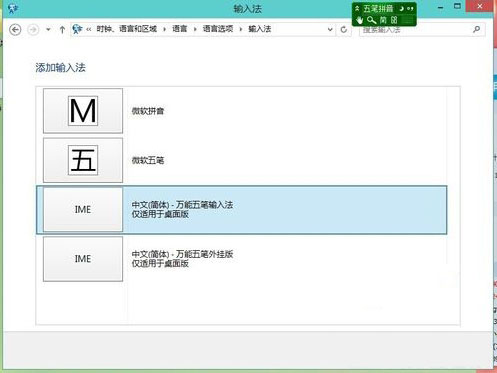
Task: Click 中文(简体) - 万能五笔外挂版 text
Action: coord(182,254)
